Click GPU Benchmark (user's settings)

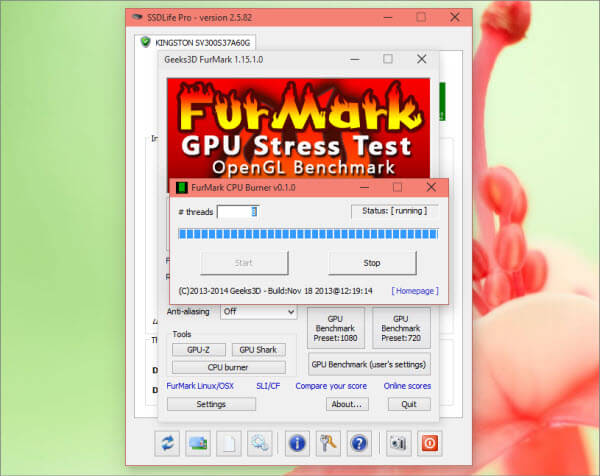point(369,365)
